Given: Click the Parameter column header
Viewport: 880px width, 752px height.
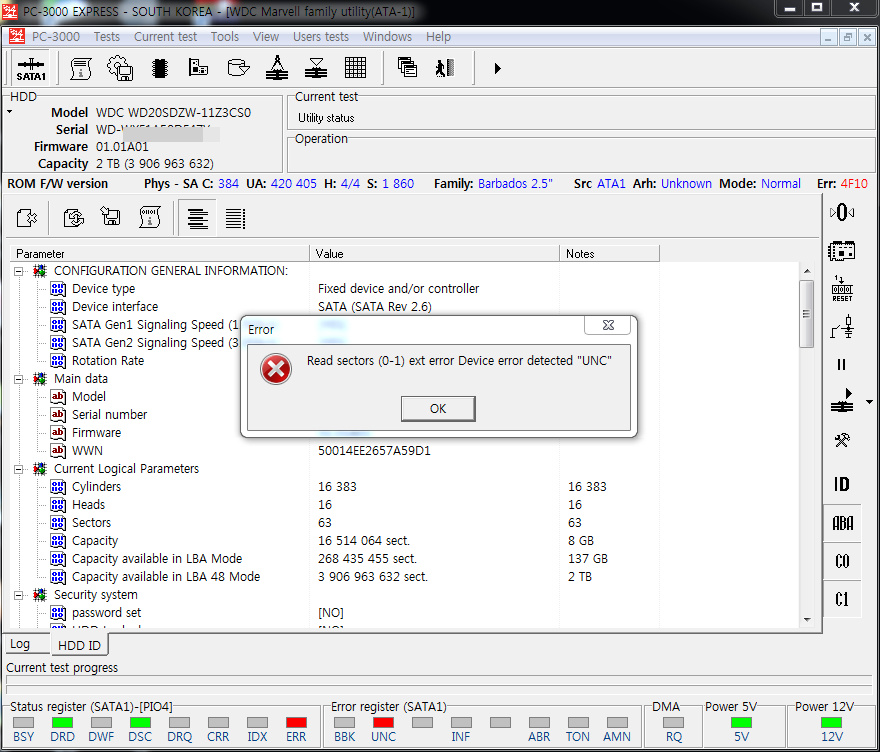Looking at the screenshot, I should coord(160,254).
